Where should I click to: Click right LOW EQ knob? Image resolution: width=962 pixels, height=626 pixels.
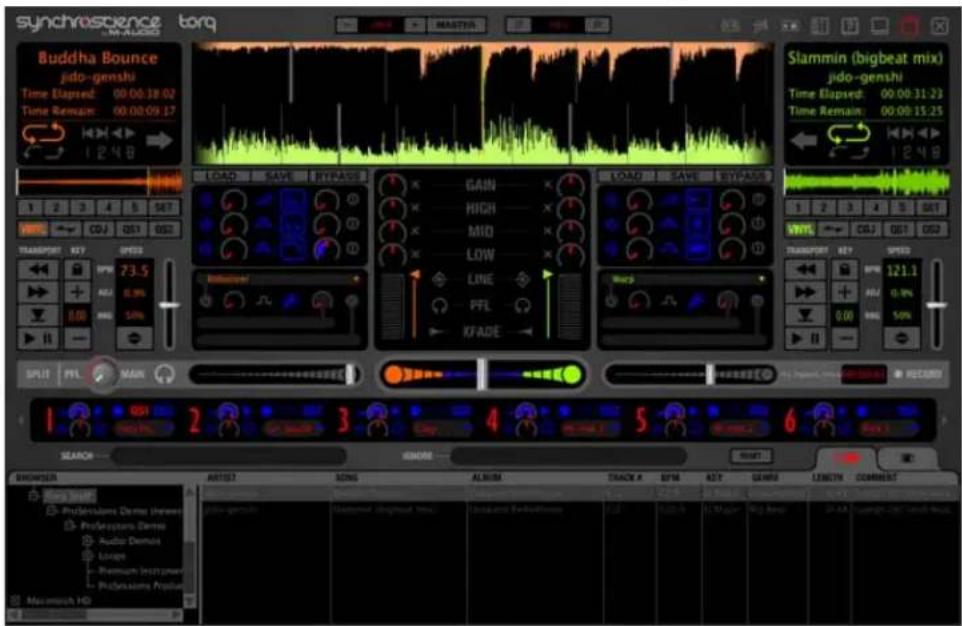coord(570,255)
